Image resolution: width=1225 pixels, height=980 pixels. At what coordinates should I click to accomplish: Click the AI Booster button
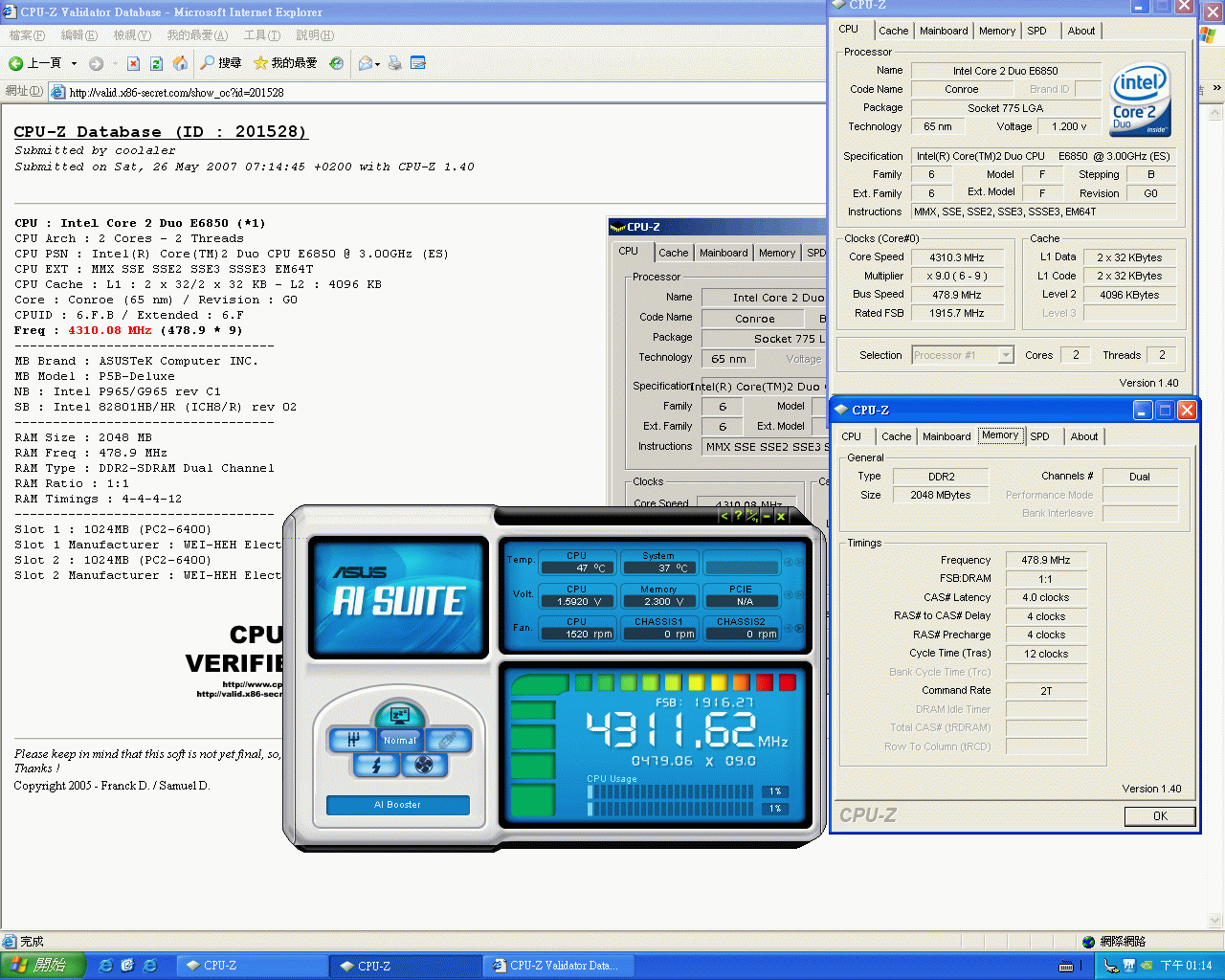397,805
